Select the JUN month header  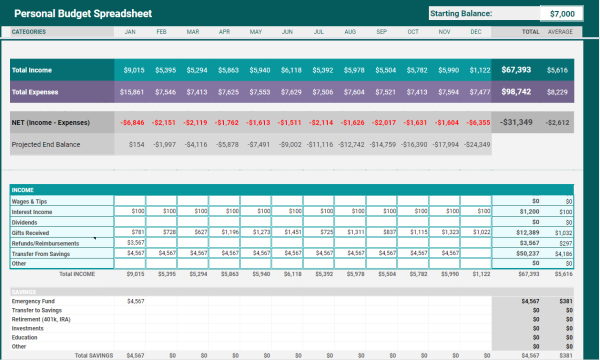pyautogui.click(x=287, y=32)
